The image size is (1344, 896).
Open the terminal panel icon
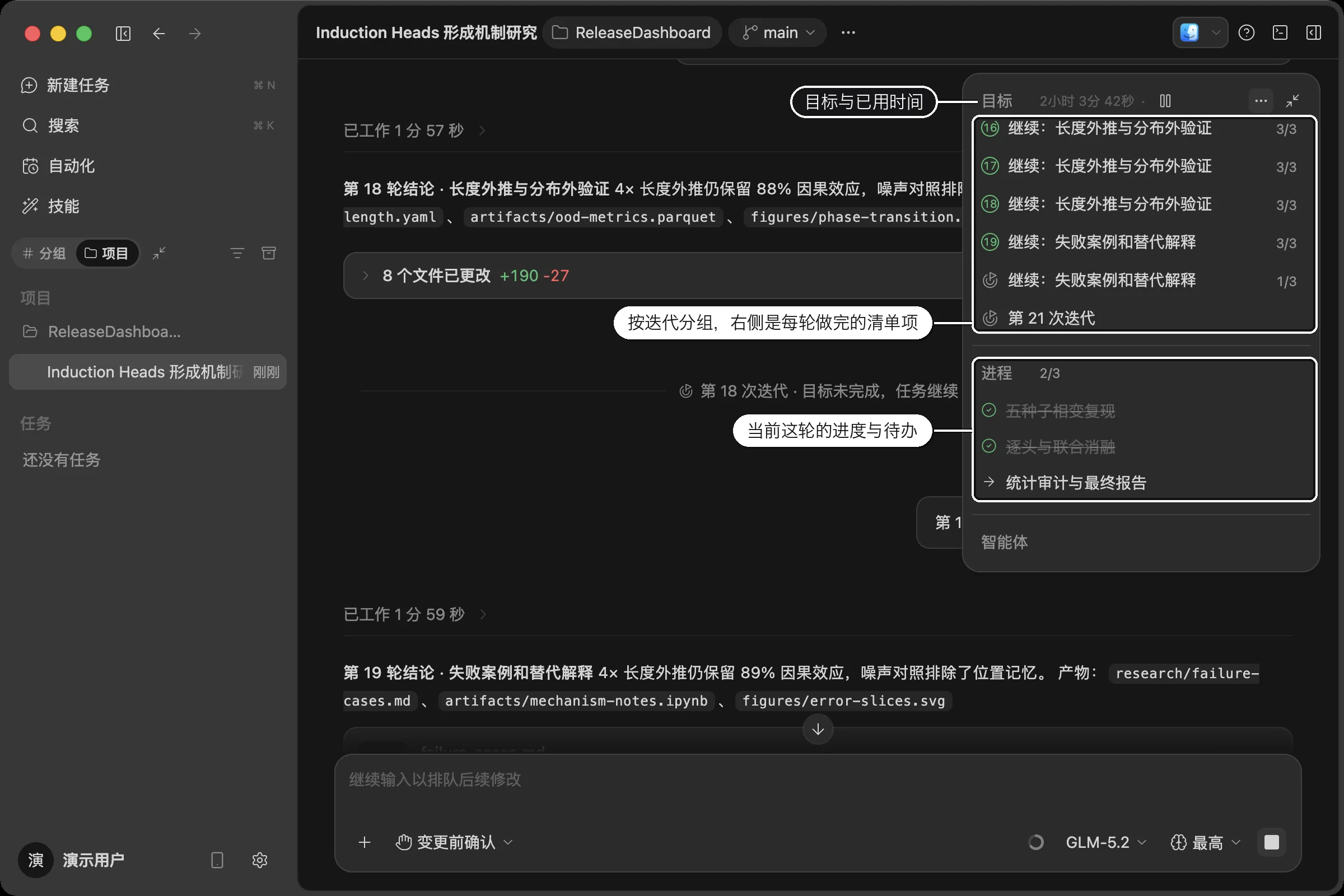click(x=1280, y=32)
